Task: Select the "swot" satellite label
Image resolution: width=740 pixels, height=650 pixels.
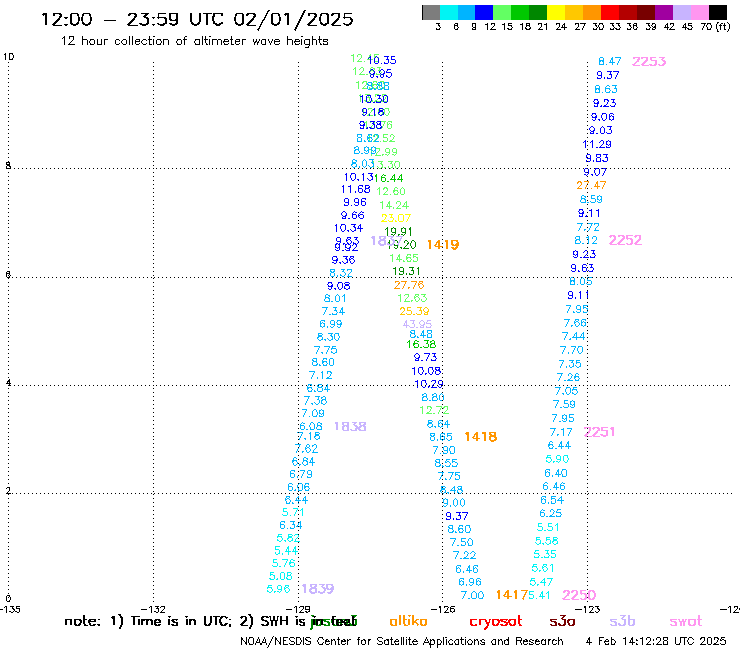Action: point(686,622)
